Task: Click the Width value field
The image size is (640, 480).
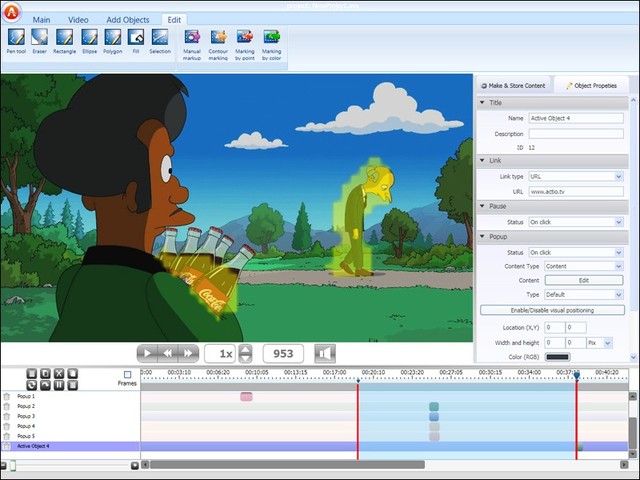Action: click(x=555, y=343)
